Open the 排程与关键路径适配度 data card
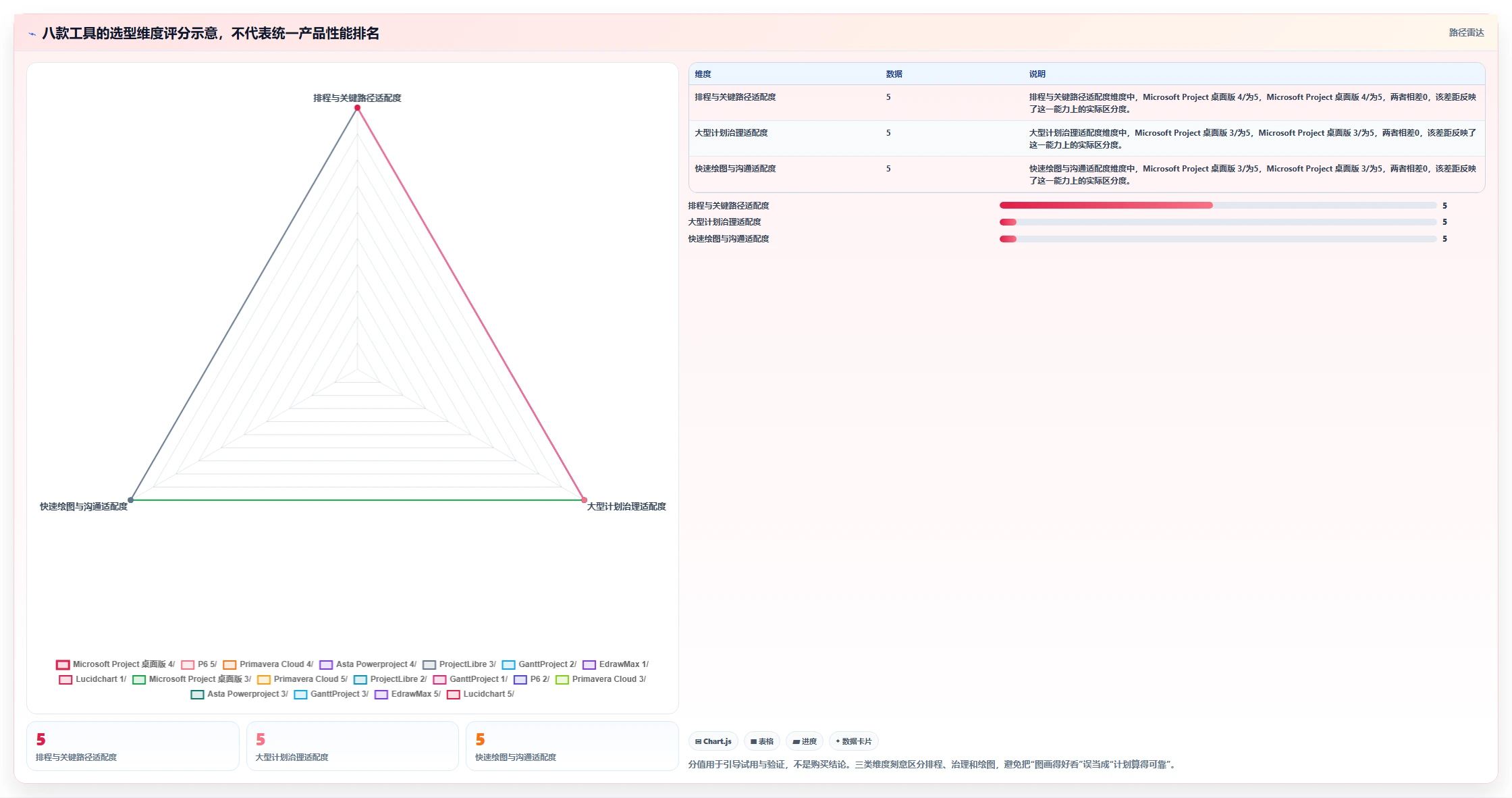 point(133,746)
